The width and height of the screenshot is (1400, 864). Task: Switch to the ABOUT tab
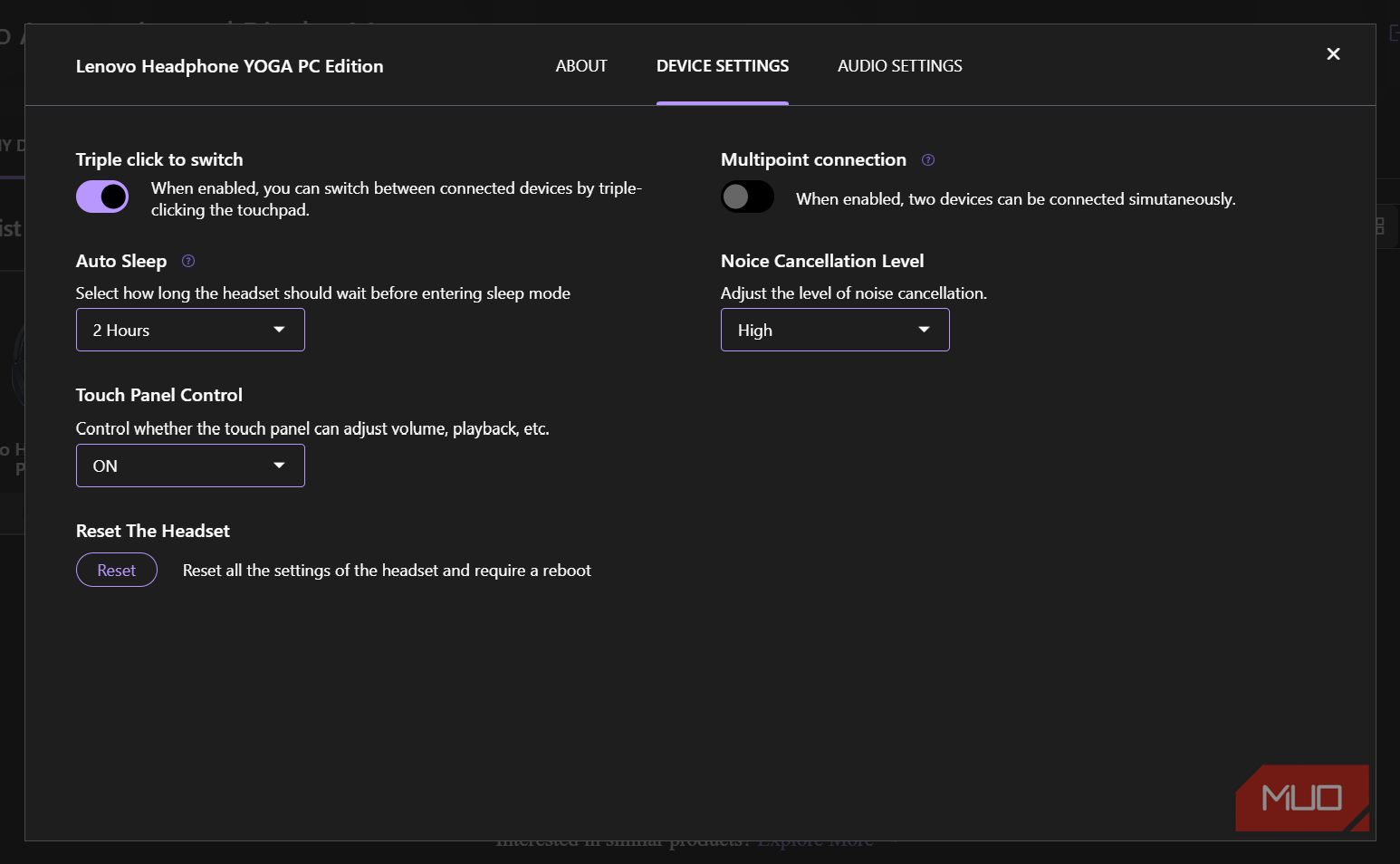[x=581, y=66]
